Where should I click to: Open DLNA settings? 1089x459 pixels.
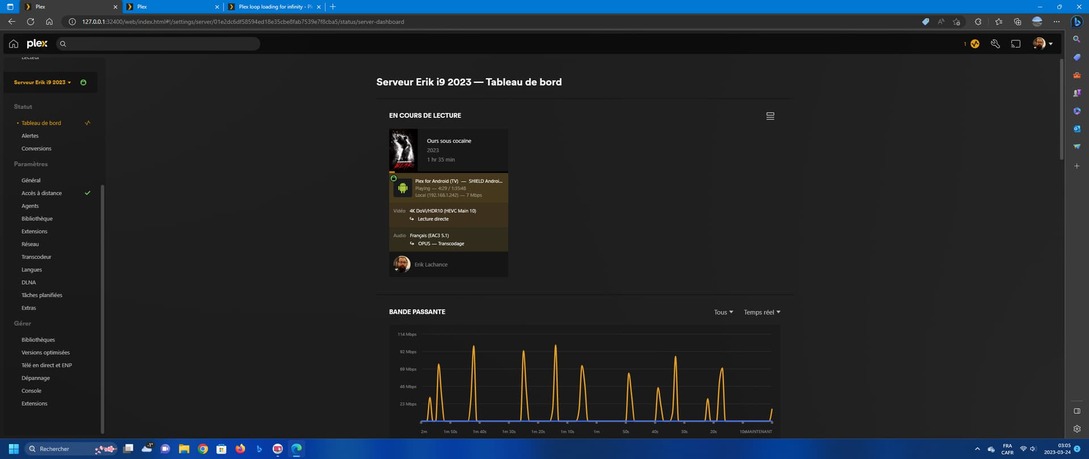28,283
